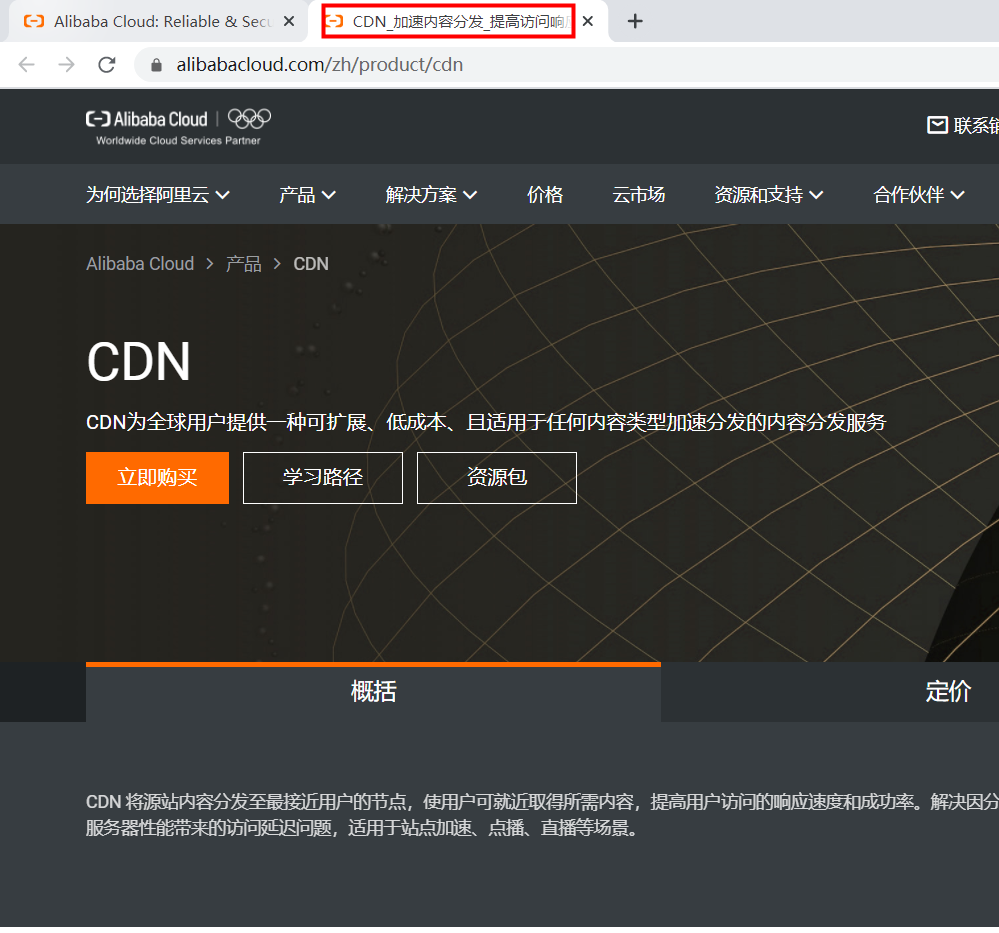Image resolution: width=999 pixels, height=933 pixels.
Task: Open a new browser tab
Action: click(635, 21)
